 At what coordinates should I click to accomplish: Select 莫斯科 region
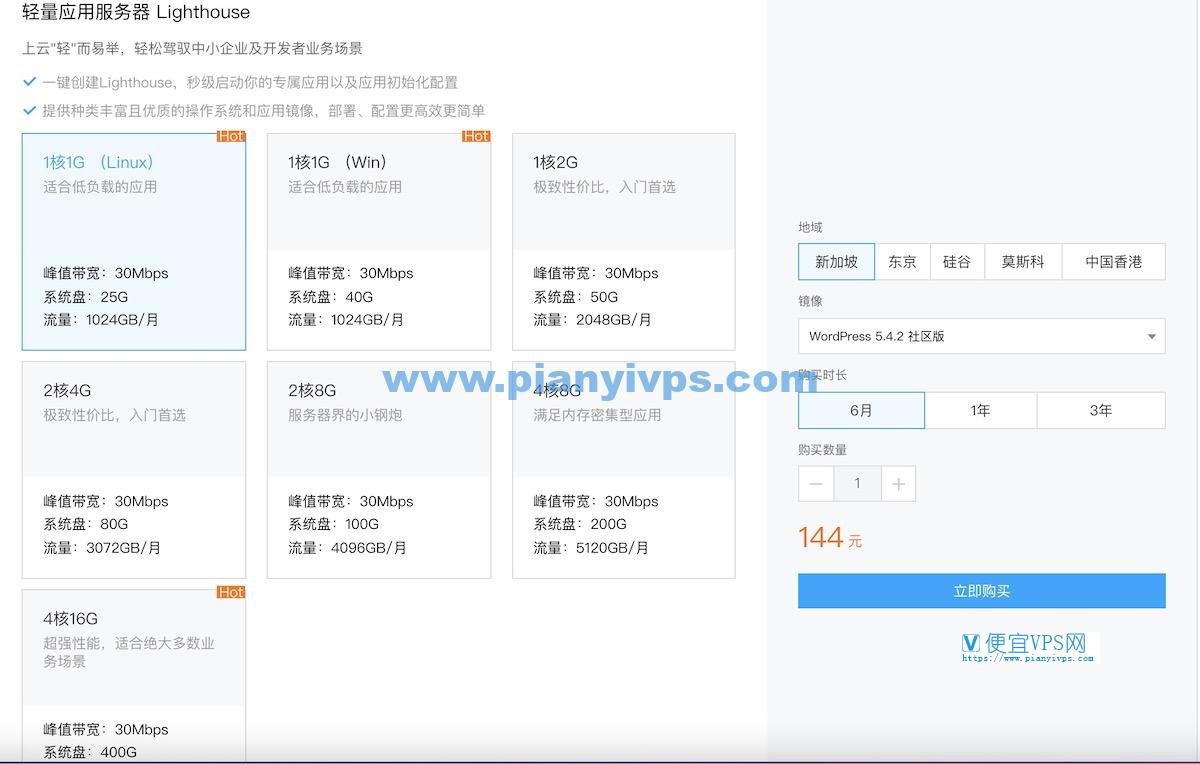click(1022, 262)
